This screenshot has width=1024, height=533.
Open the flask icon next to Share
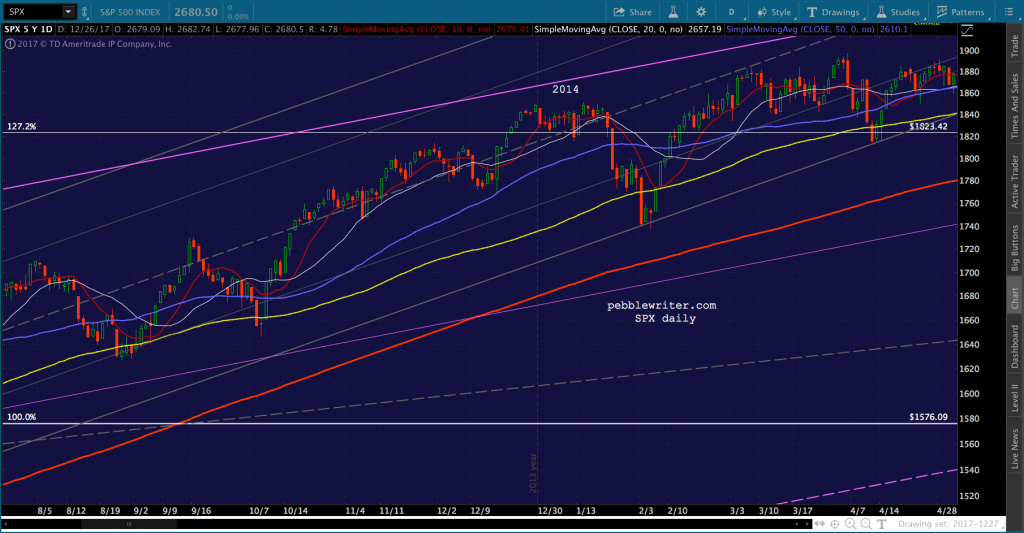click(673, 12)
